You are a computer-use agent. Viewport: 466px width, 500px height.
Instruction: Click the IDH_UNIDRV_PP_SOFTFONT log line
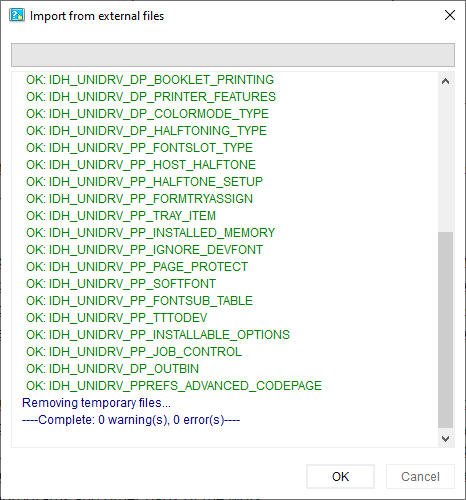click(x=121, y=284)
